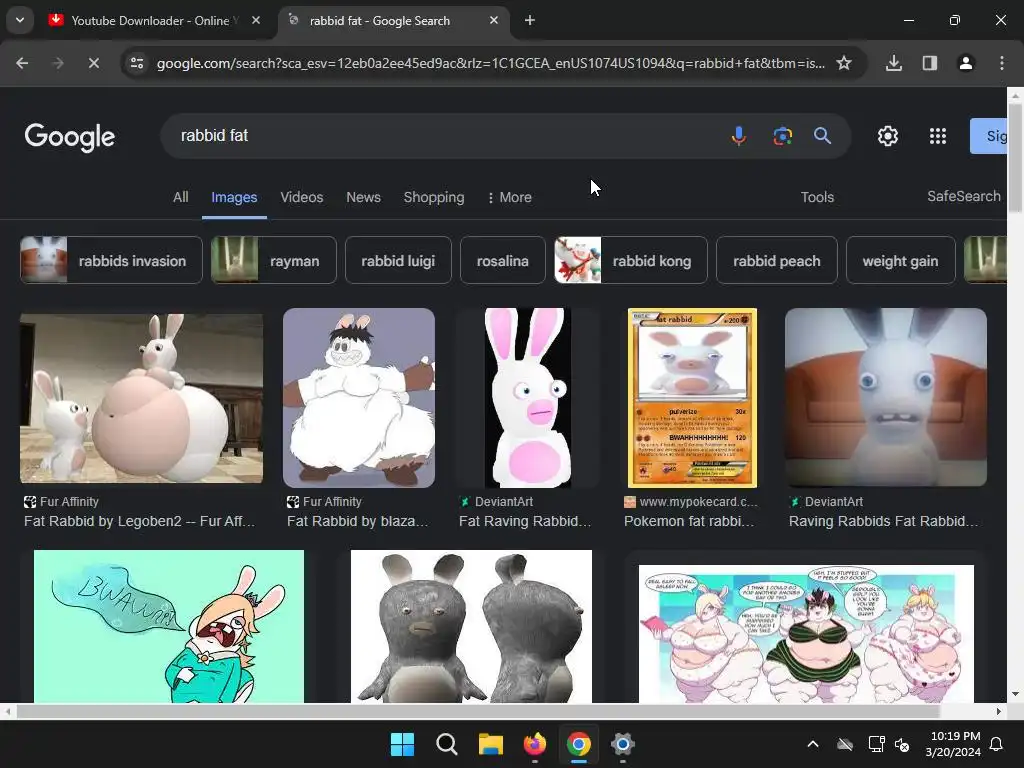Open the clock showing 10:19 PM
This screenshot has width=1024, height=768.
953,744
